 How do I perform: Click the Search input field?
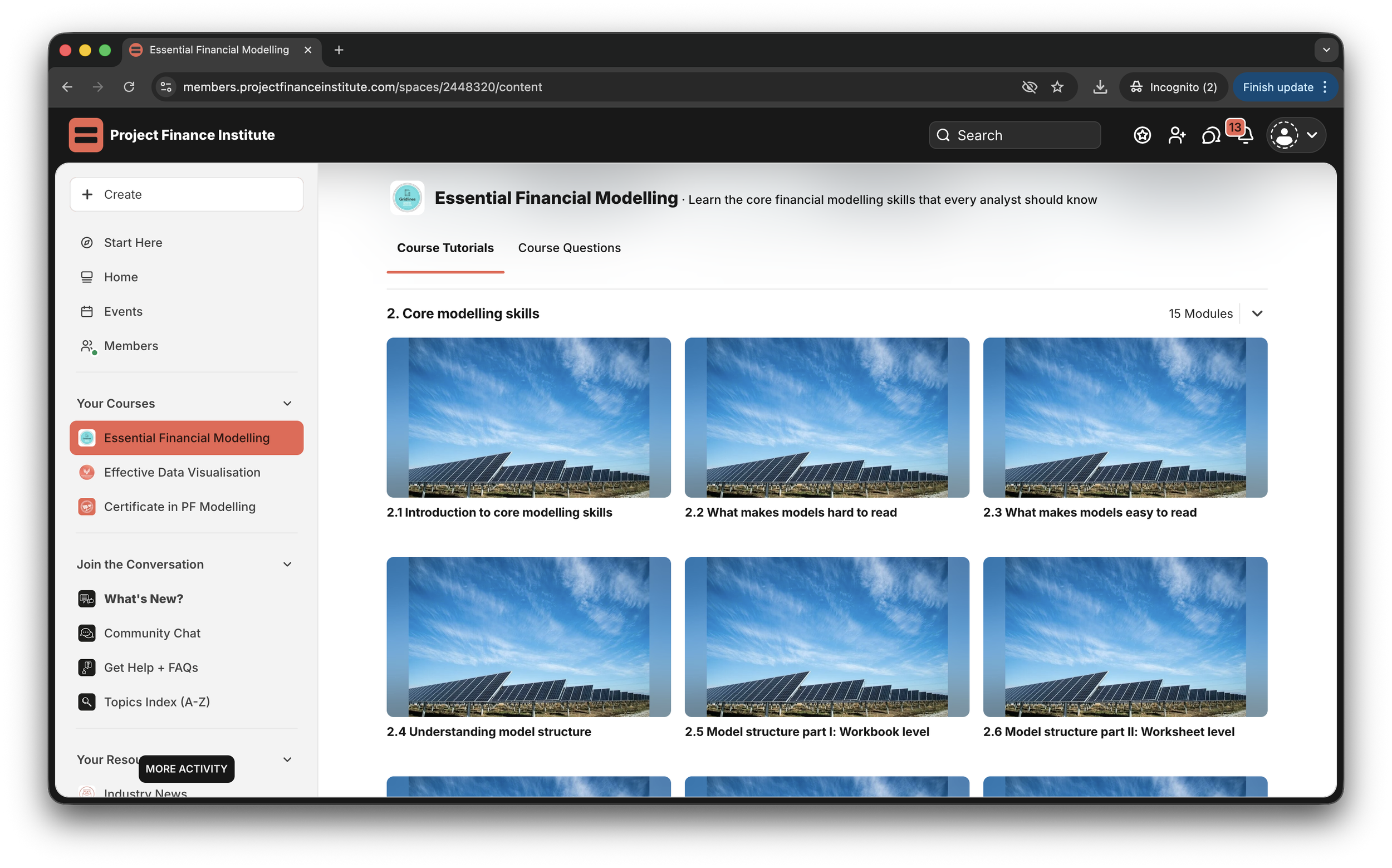pyautogui.click(x=1014, y=135)
